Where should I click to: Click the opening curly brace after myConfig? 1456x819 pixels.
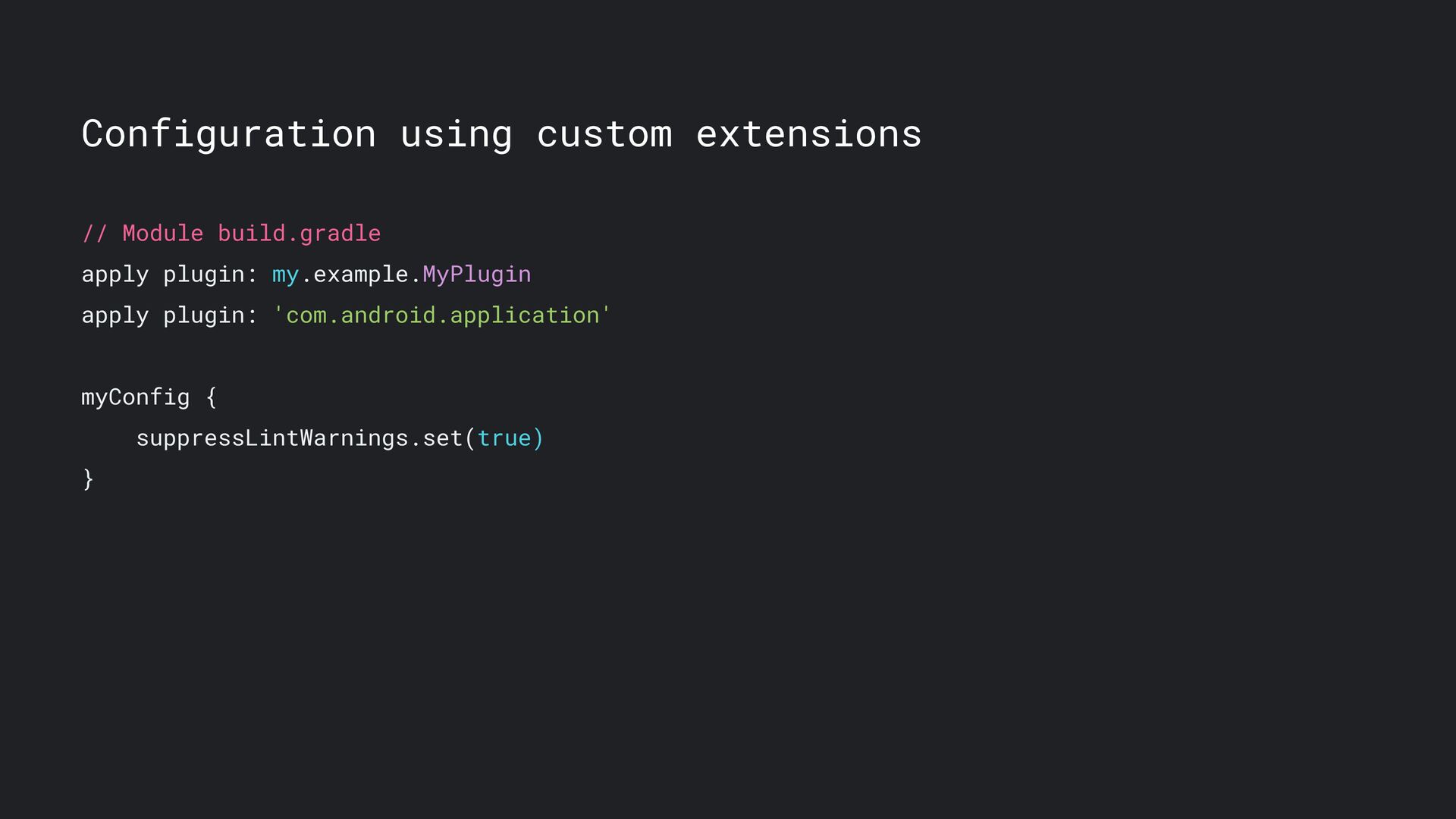coord(211,397)
